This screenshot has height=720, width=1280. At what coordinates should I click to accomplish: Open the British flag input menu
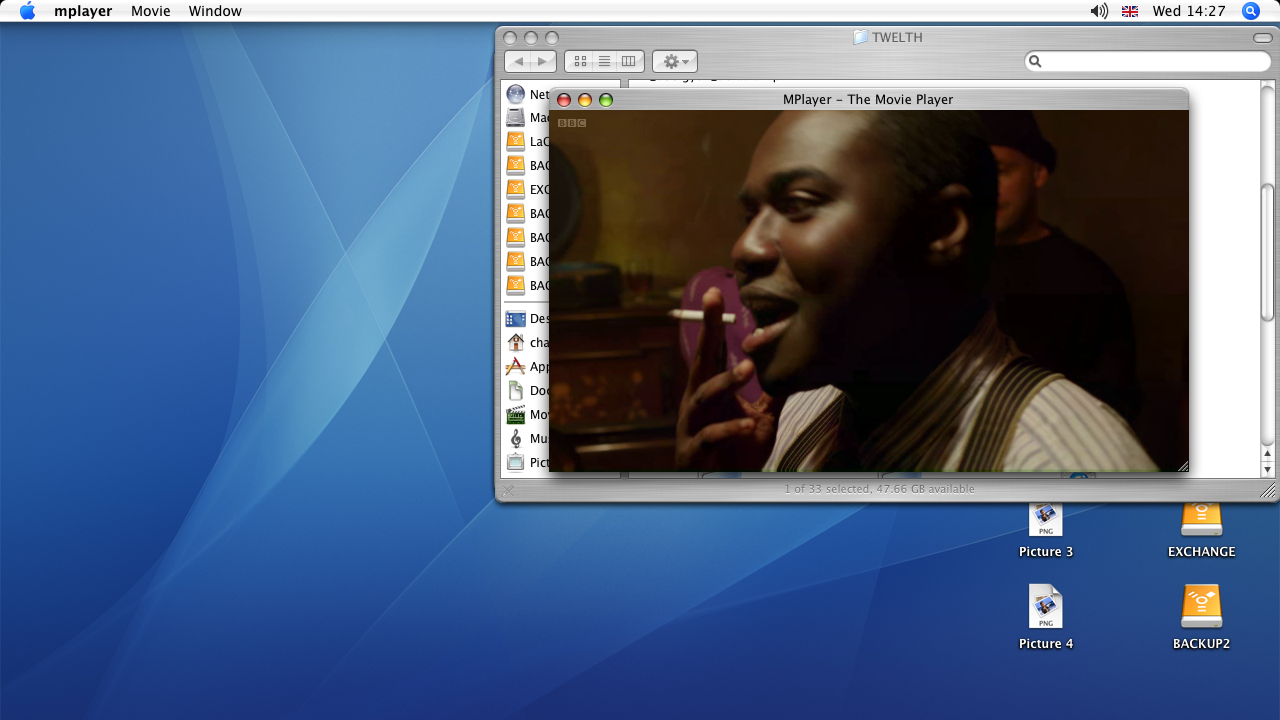tap(1130, 11)
